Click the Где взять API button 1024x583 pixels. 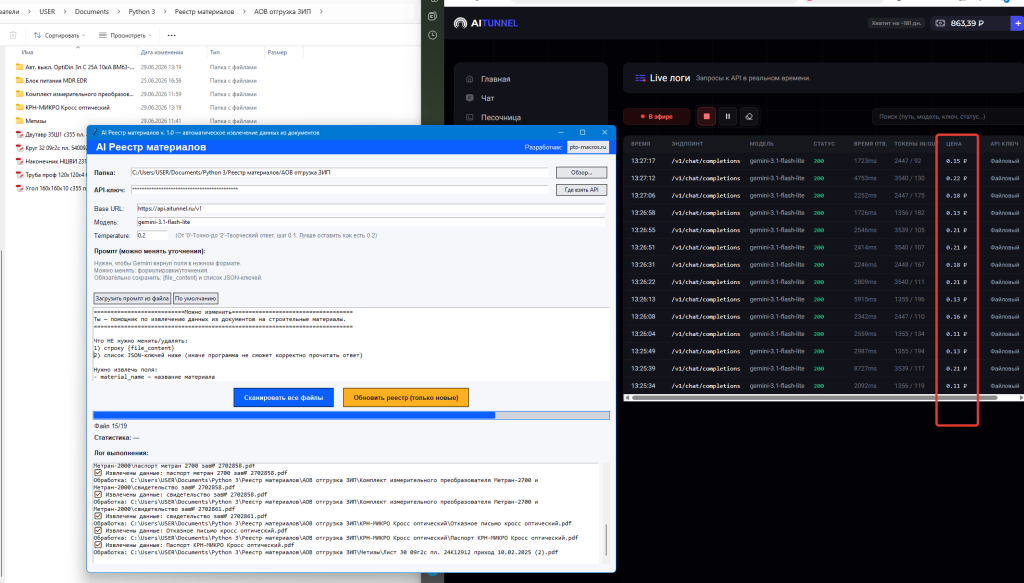[581, 189]
